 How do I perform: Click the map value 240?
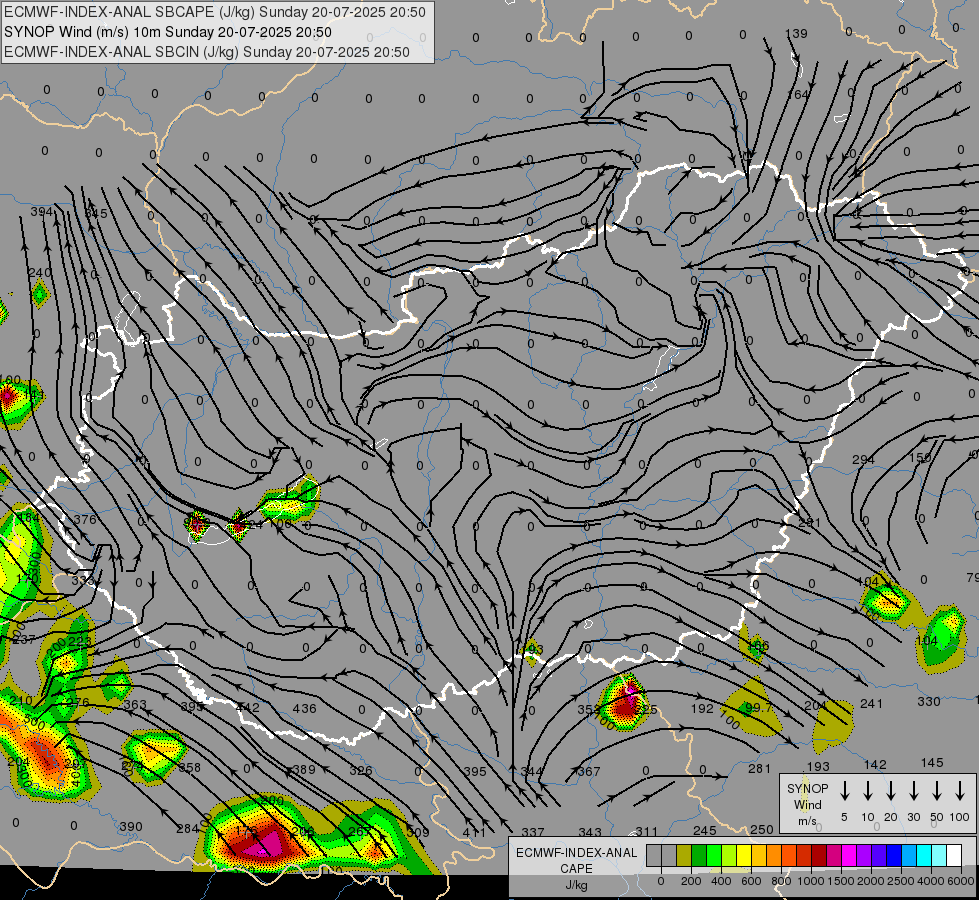click(x=40, y=272)
